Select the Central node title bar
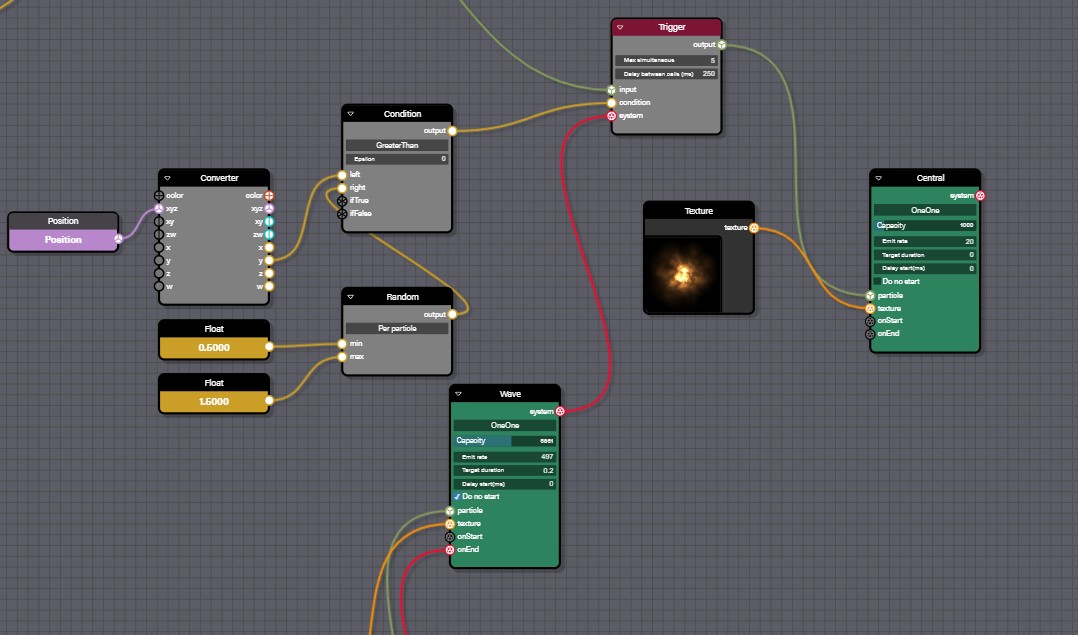 pos(925,178)
